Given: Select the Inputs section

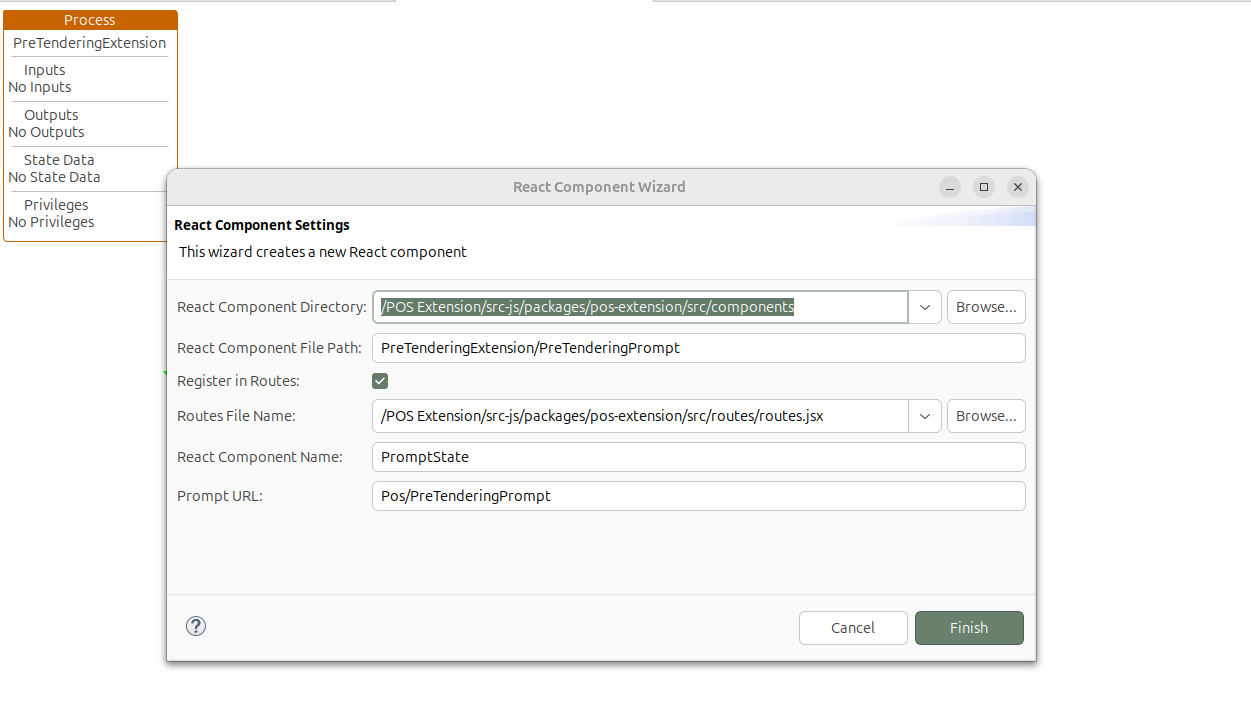Looking at the screenshot, I should pyautogui.click(x=43, y=69).
